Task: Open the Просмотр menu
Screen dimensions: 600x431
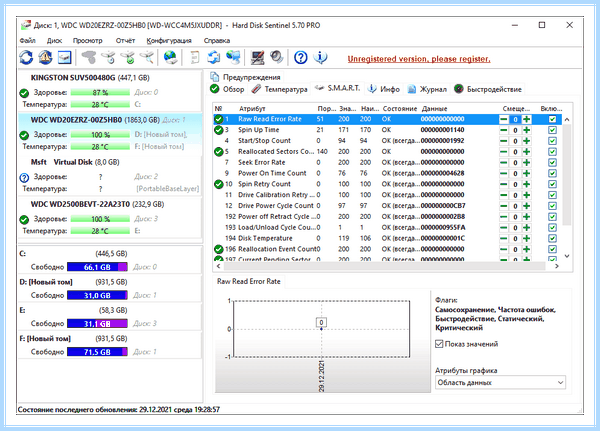Action: coord(88,41)
